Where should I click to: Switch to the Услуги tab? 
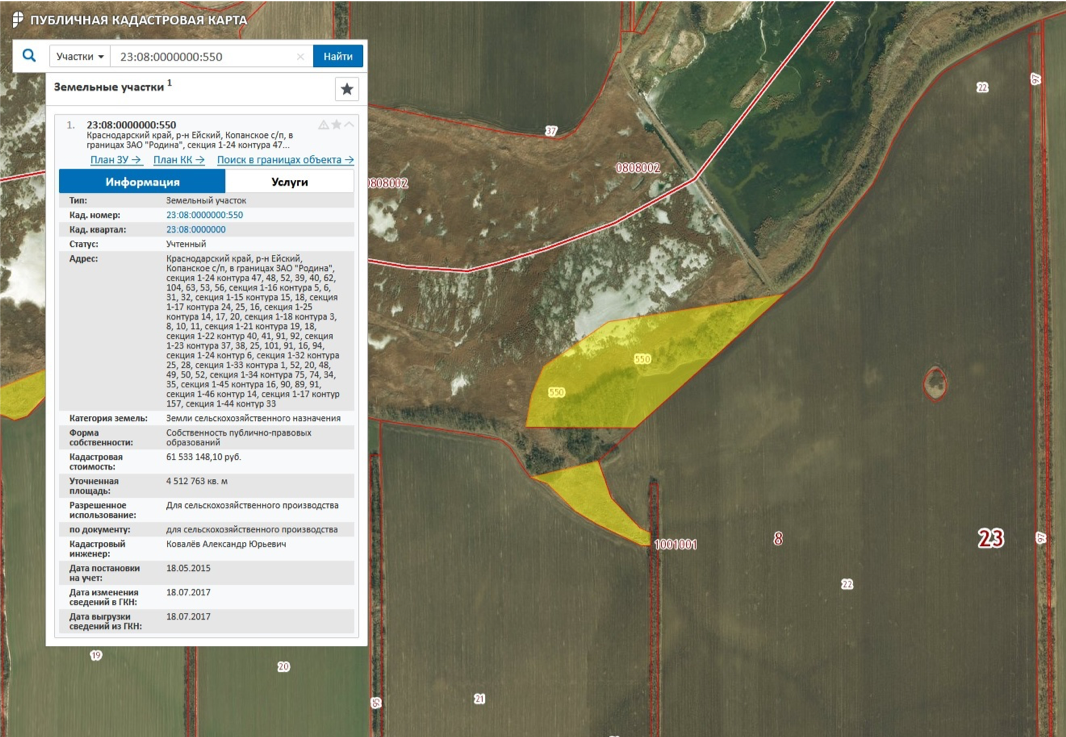[x=290, y=182]
